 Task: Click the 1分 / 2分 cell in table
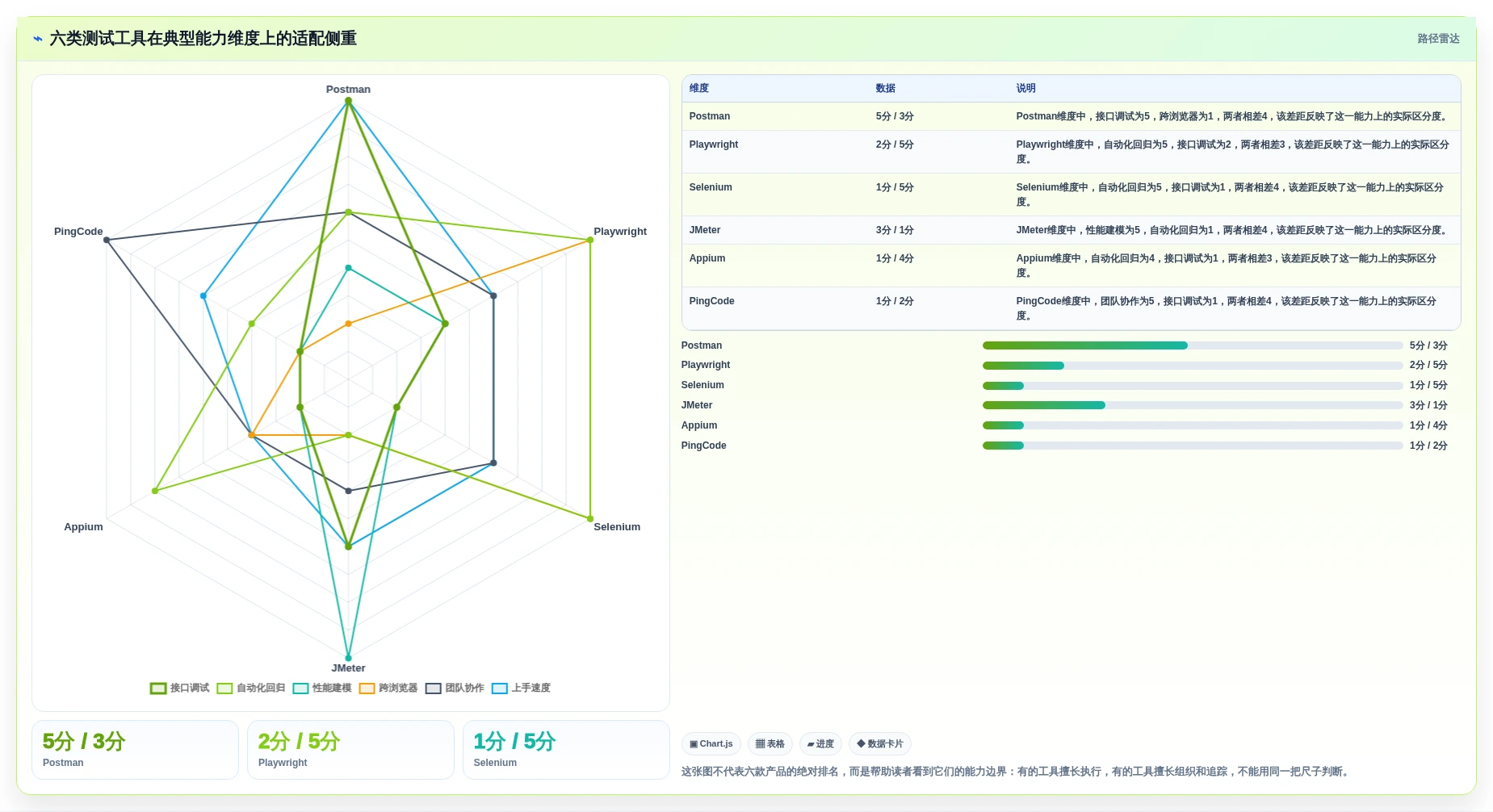(x=895, y=301)
